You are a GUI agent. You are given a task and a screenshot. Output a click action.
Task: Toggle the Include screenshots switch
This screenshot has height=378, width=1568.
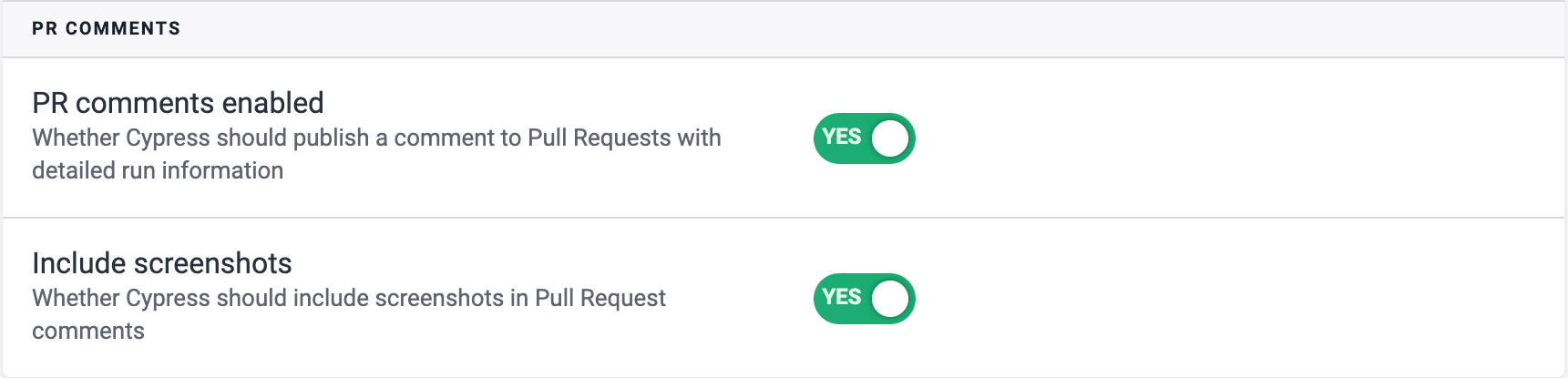864,299
